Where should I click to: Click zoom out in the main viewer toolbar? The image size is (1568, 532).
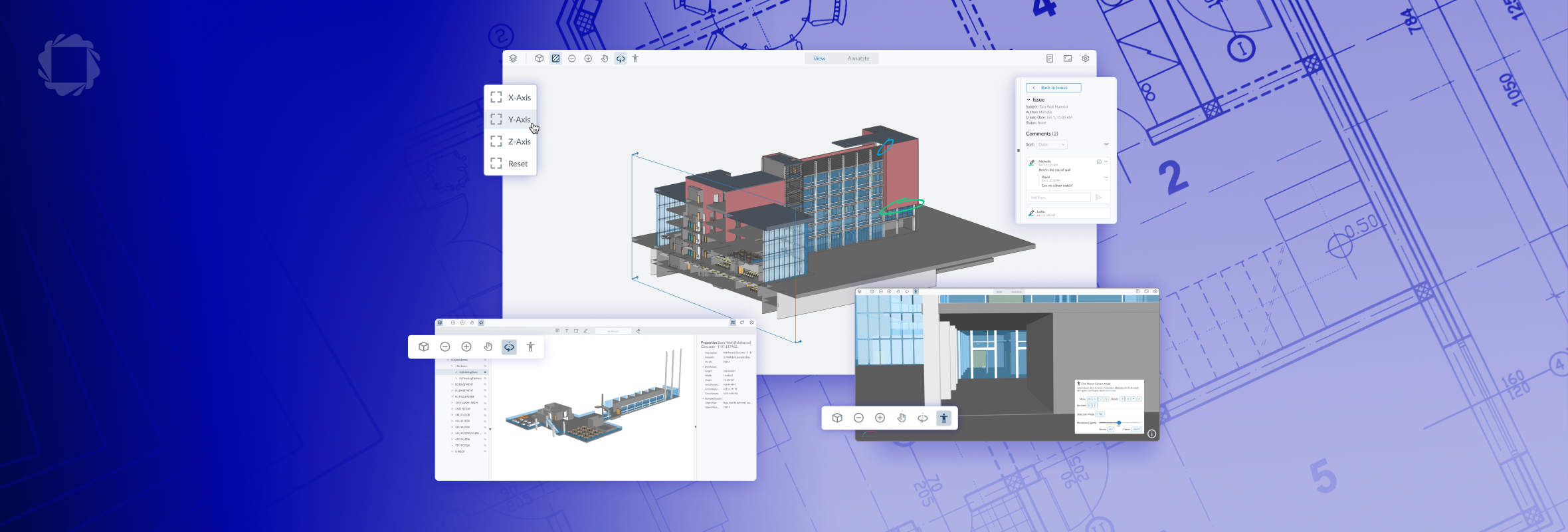pyautogui.click(x=571, y=59)
